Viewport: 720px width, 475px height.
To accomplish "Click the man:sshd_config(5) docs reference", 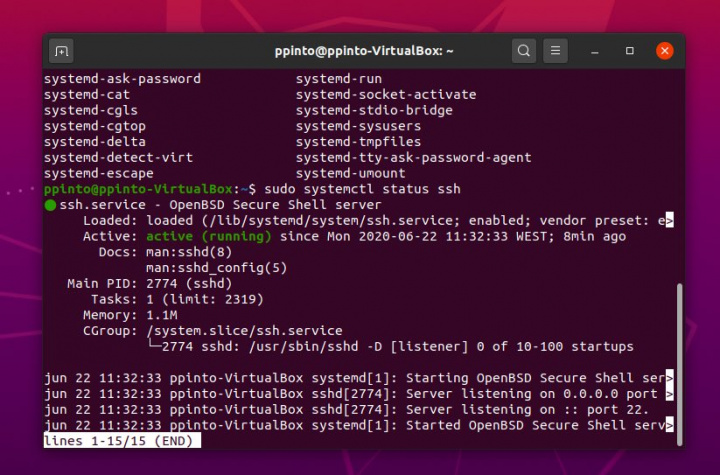I will pyautogui.click(x=216, y=268).
